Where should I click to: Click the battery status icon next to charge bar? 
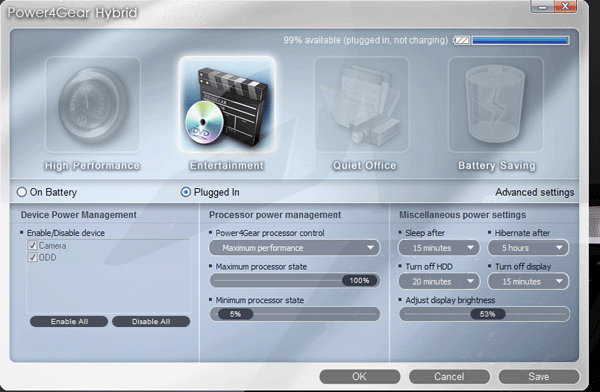point(461,41)
